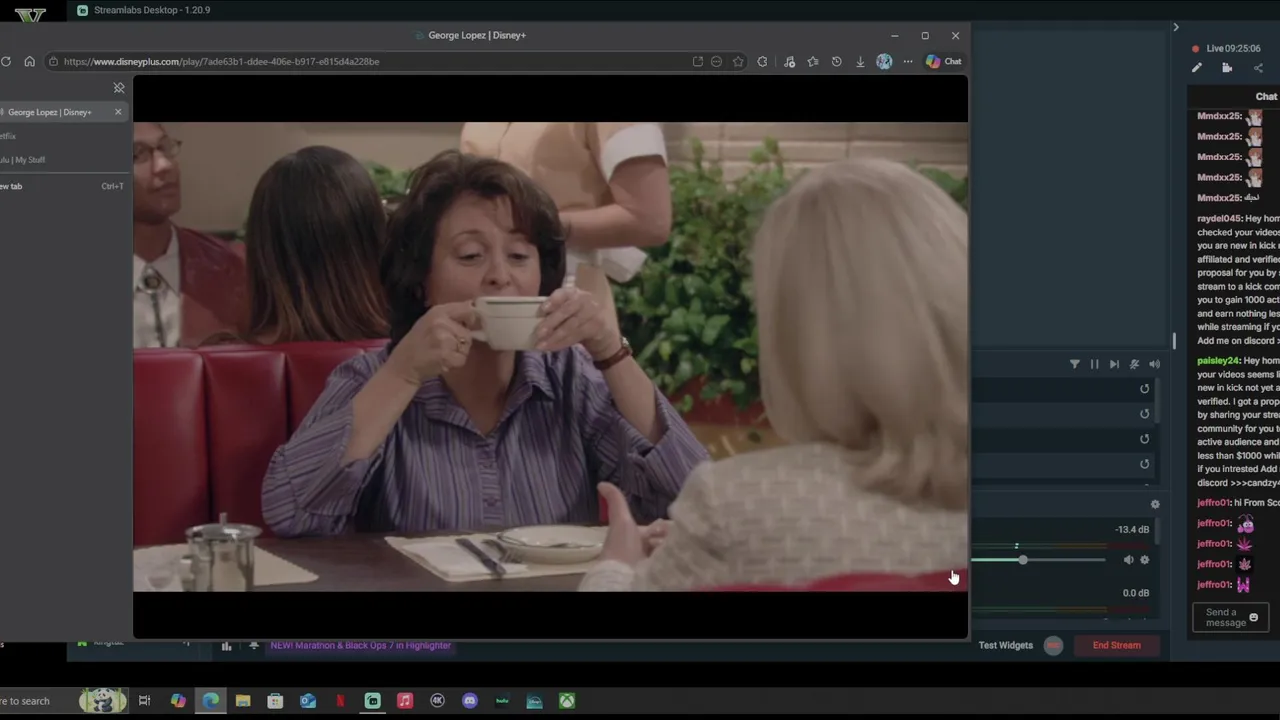Open the stats bars icon in Streamlabs footer
Viewport: 1280px width, 720px height.
point(226,646)
